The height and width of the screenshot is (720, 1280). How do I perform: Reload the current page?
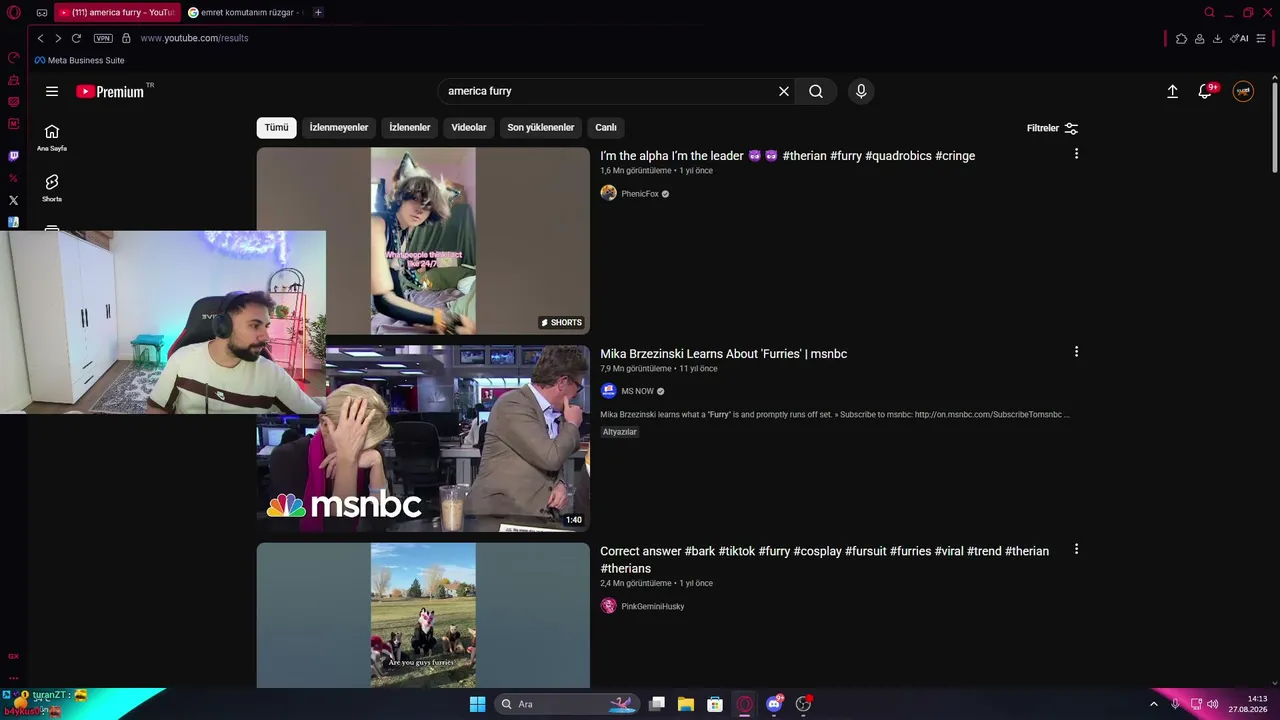[76, 38]
